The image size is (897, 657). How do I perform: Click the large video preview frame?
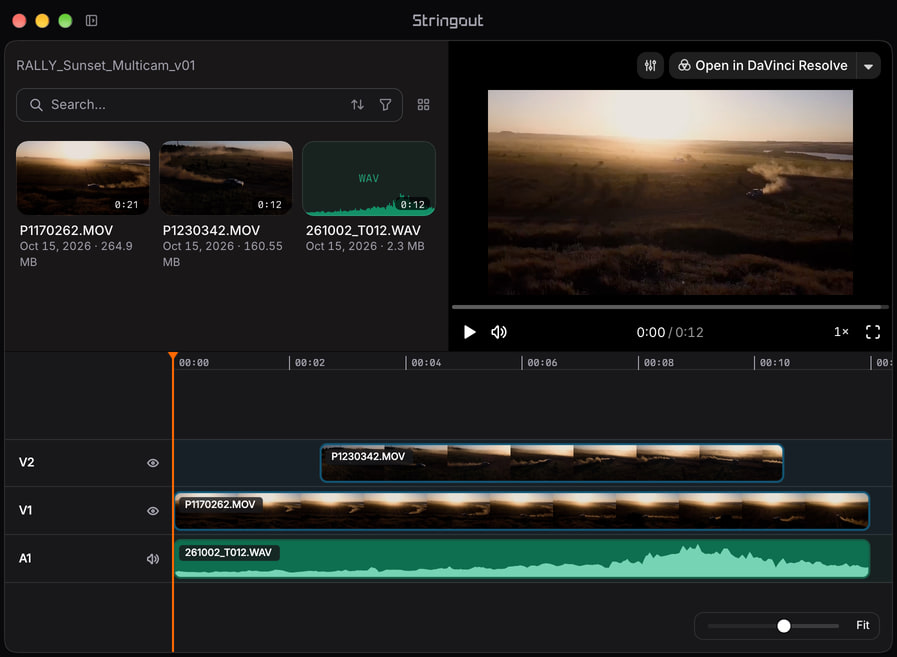[x=670, y=192]
